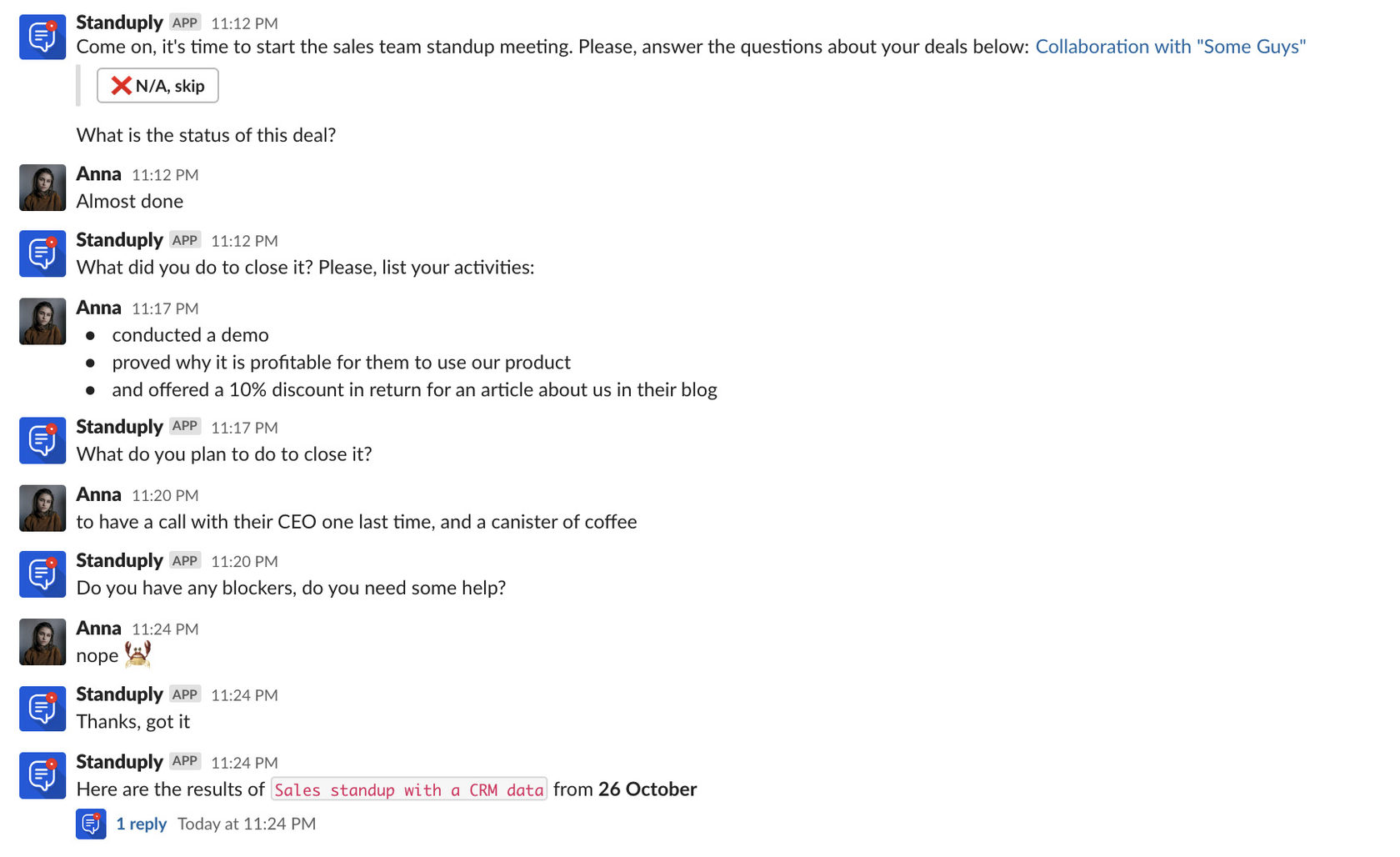
Task: Click Standuply avatar beside the blockers question
Action: pos(42,574)
